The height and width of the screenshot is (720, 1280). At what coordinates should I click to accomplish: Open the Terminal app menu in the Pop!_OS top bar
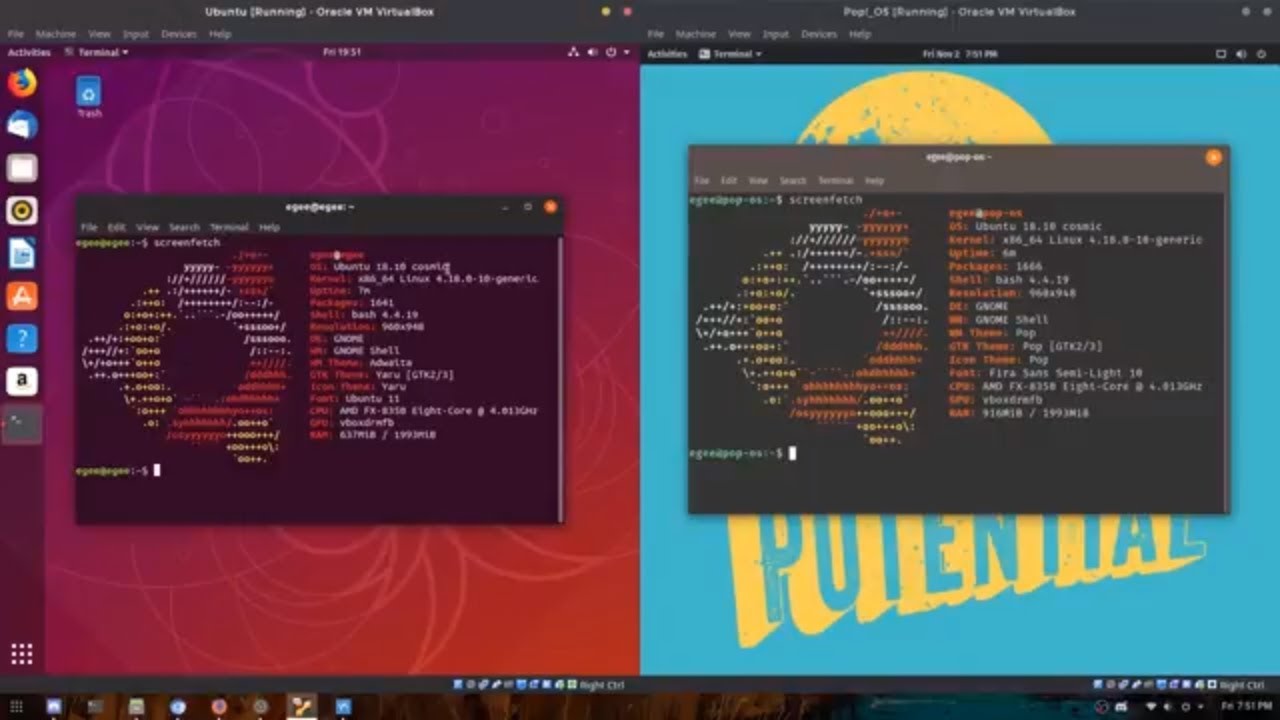[731, 53]
